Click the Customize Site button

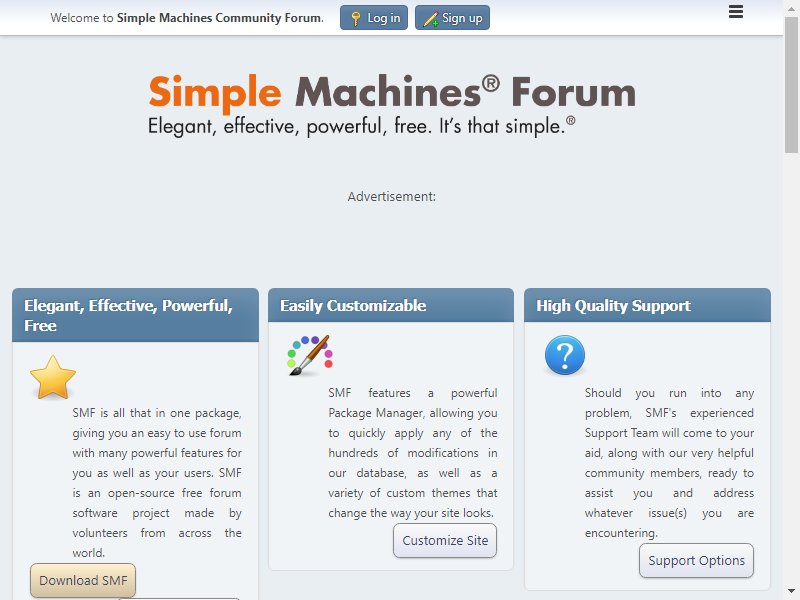(445, 540)
